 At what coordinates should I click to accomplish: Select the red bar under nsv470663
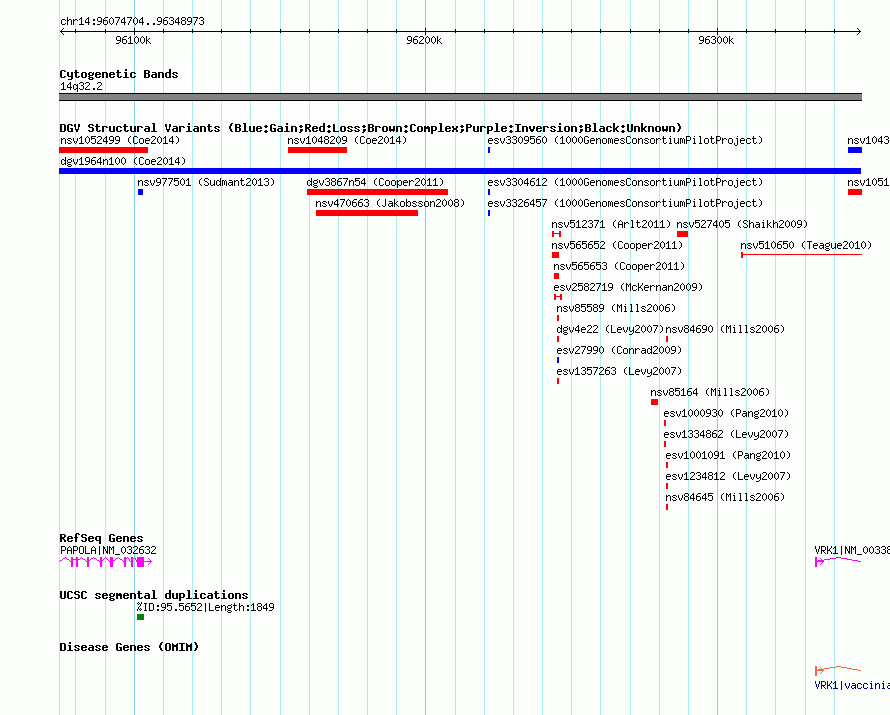point(367,213)
